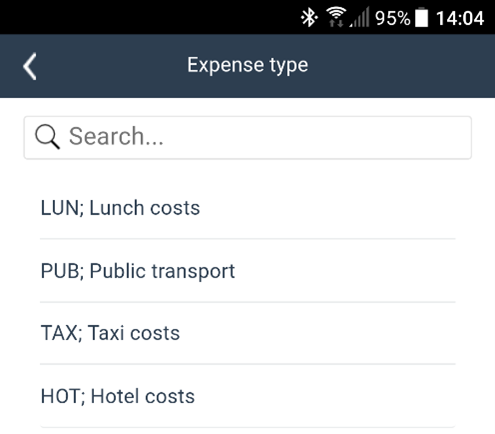Tap the battery icon in status bar

(x=421, y=17)
